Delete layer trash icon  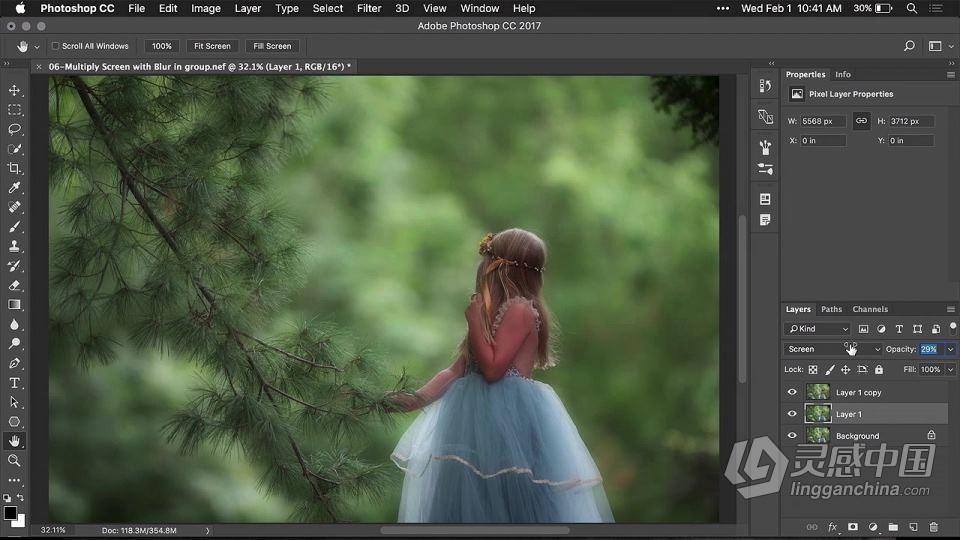[x=934, y=527]
